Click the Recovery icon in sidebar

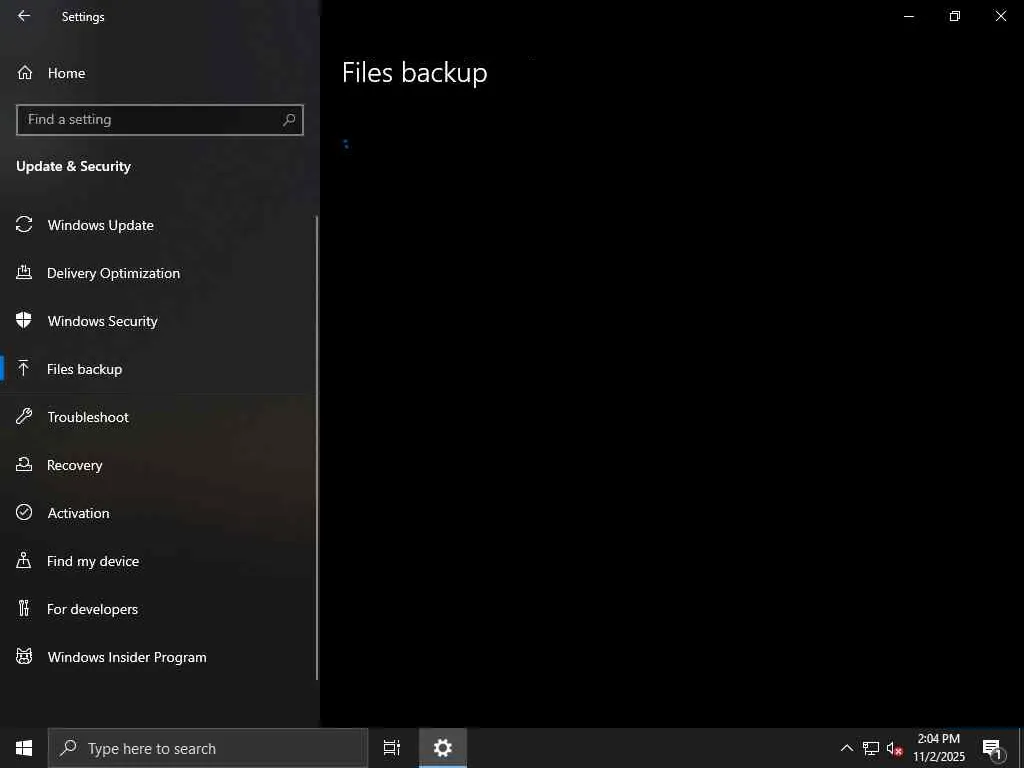coord(24,464)
